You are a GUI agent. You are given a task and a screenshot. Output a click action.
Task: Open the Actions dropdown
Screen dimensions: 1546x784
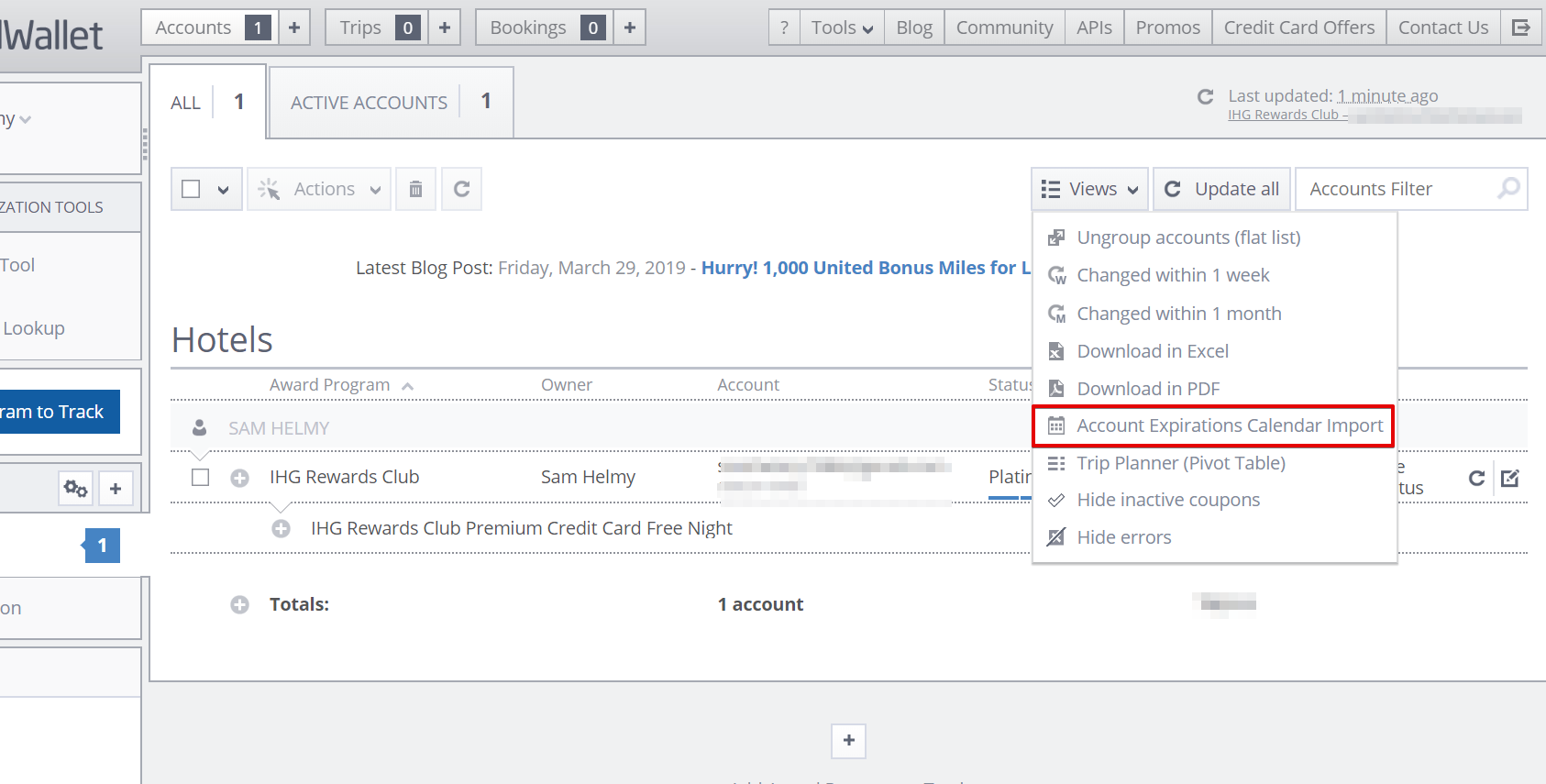[x=319, y=189]
